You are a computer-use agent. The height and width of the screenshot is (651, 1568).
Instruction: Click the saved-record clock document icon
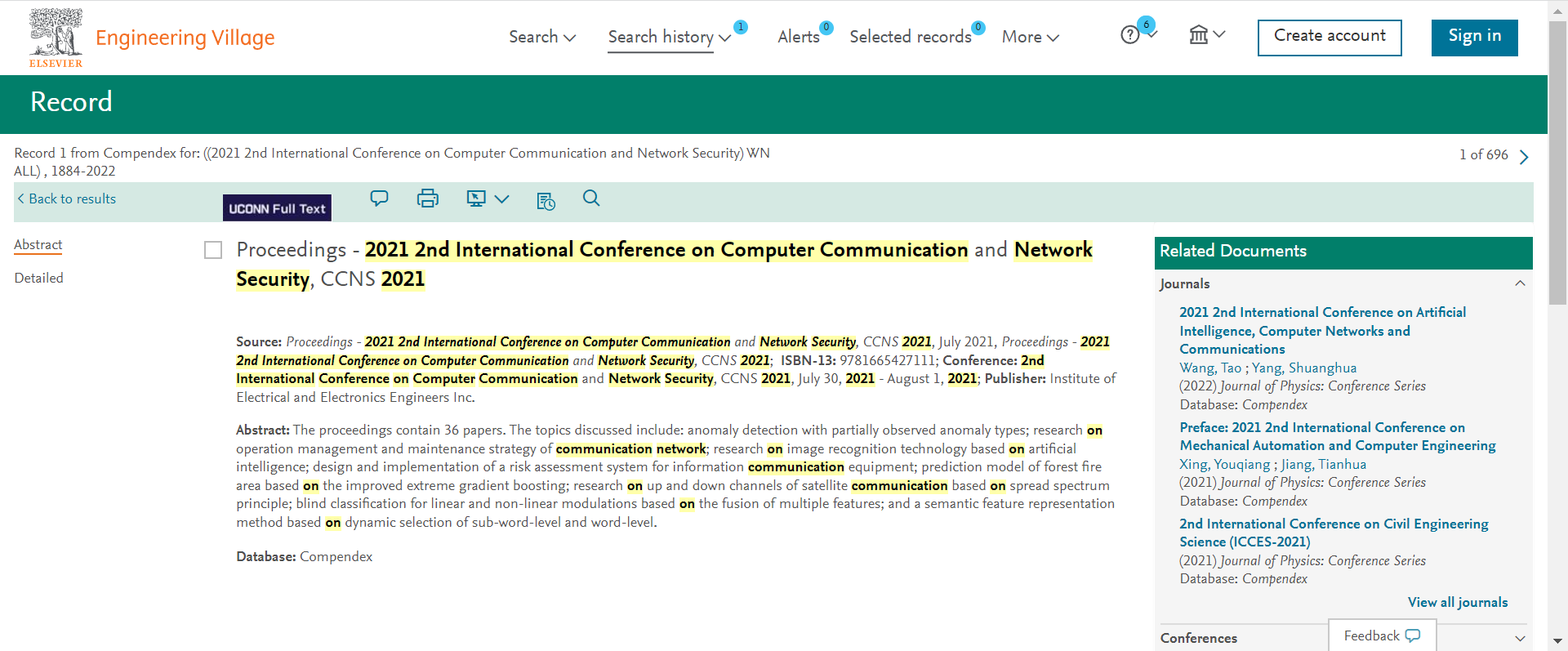click(546, 200)
